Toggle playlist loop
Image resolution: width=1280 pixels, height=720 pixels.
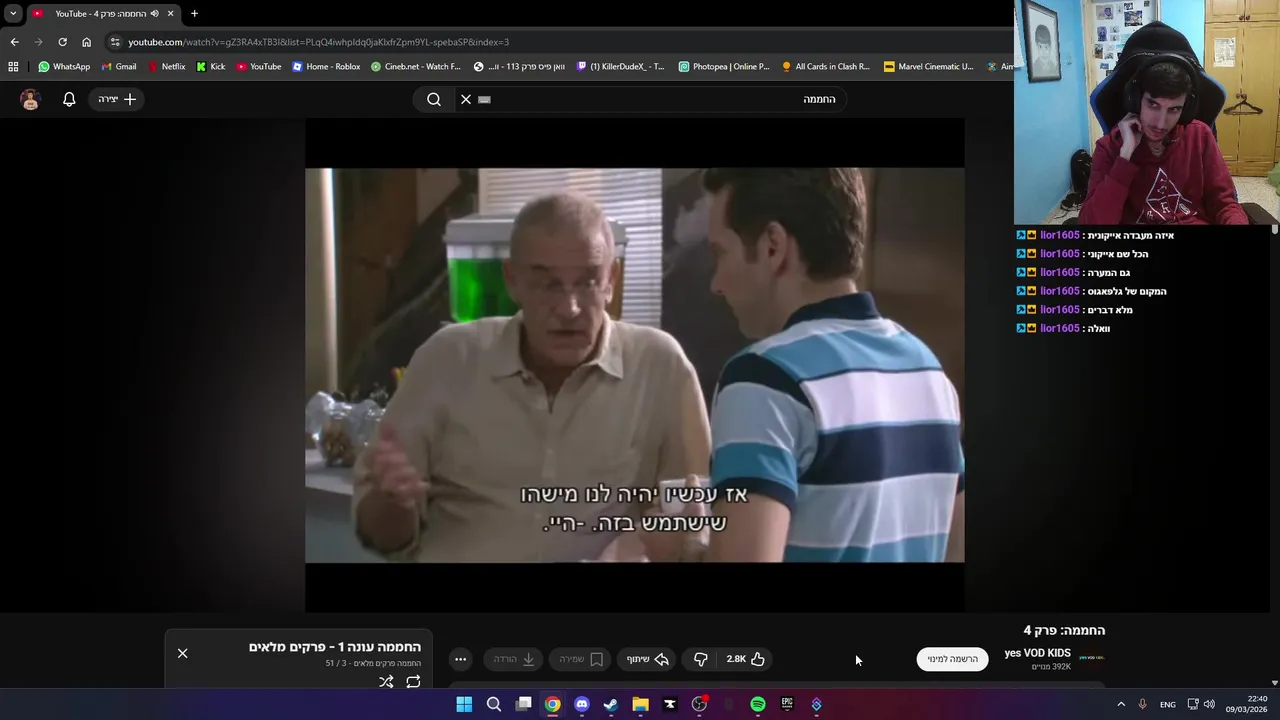[x=413, y=682]
